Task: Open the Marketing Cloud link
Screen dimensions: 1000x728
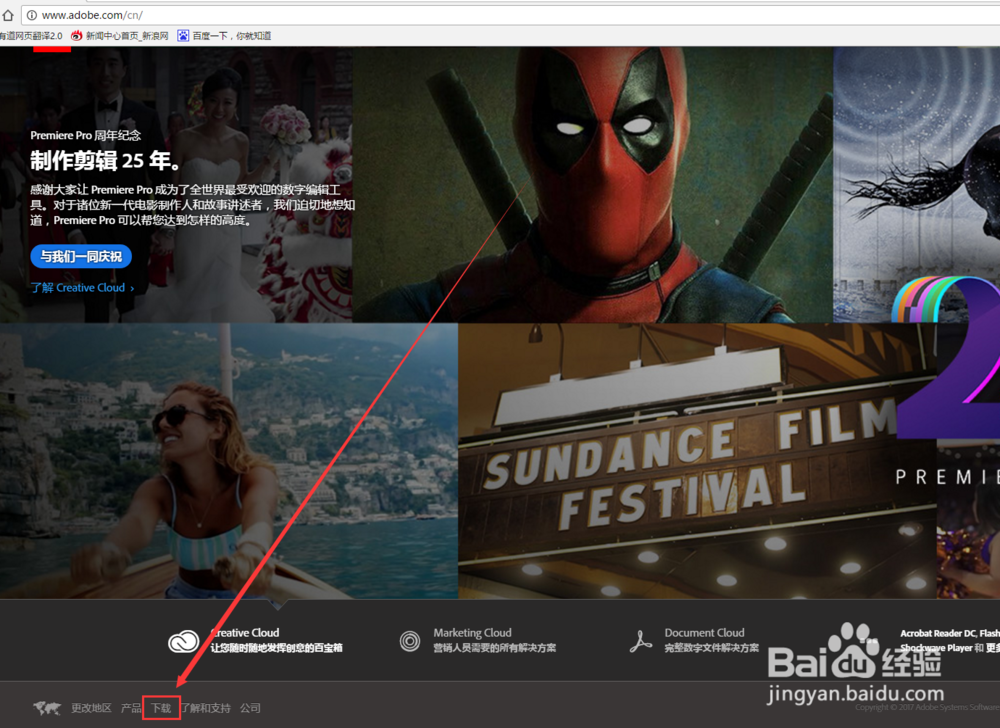Action: point(473,632)
